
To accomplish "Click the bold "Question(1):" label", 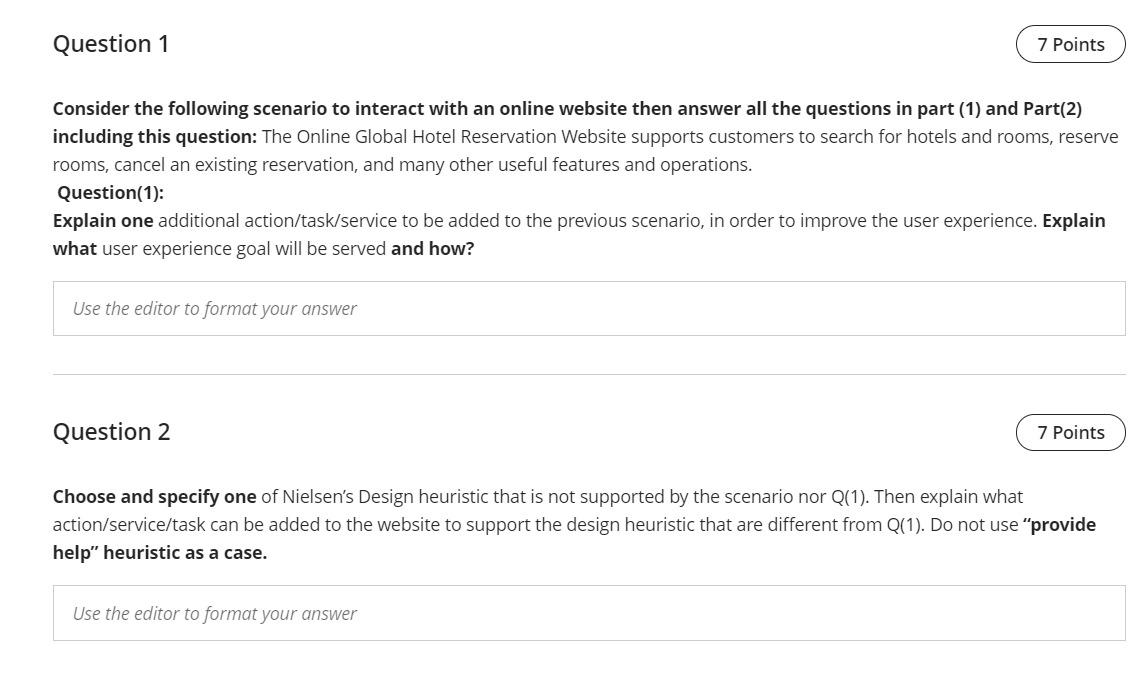I will pos(110,192).
